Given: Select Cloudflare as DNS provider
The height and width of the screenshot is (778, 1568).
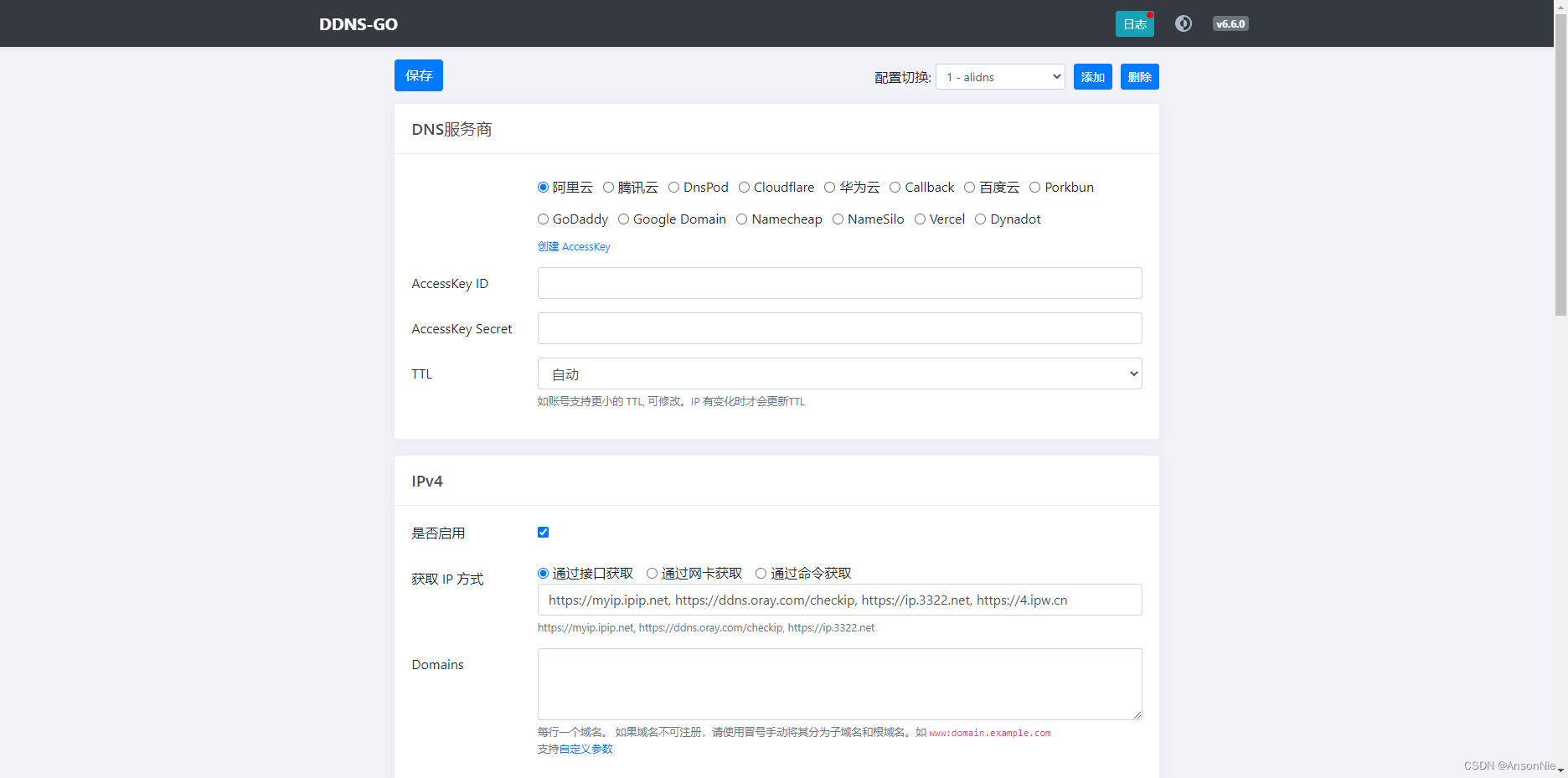Looking at the screenshot, I should [x=745, y=187].
